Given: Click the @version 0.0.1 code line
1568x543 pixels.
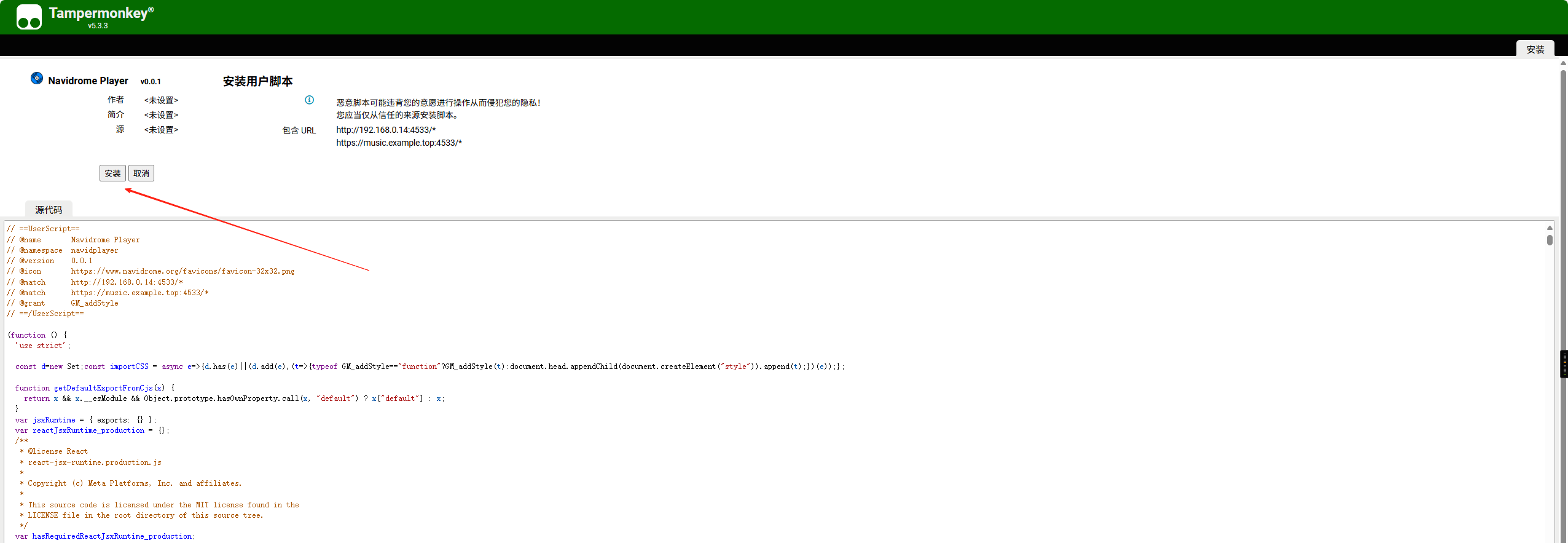Looking at the screenshot, I should tap(50, 261).
